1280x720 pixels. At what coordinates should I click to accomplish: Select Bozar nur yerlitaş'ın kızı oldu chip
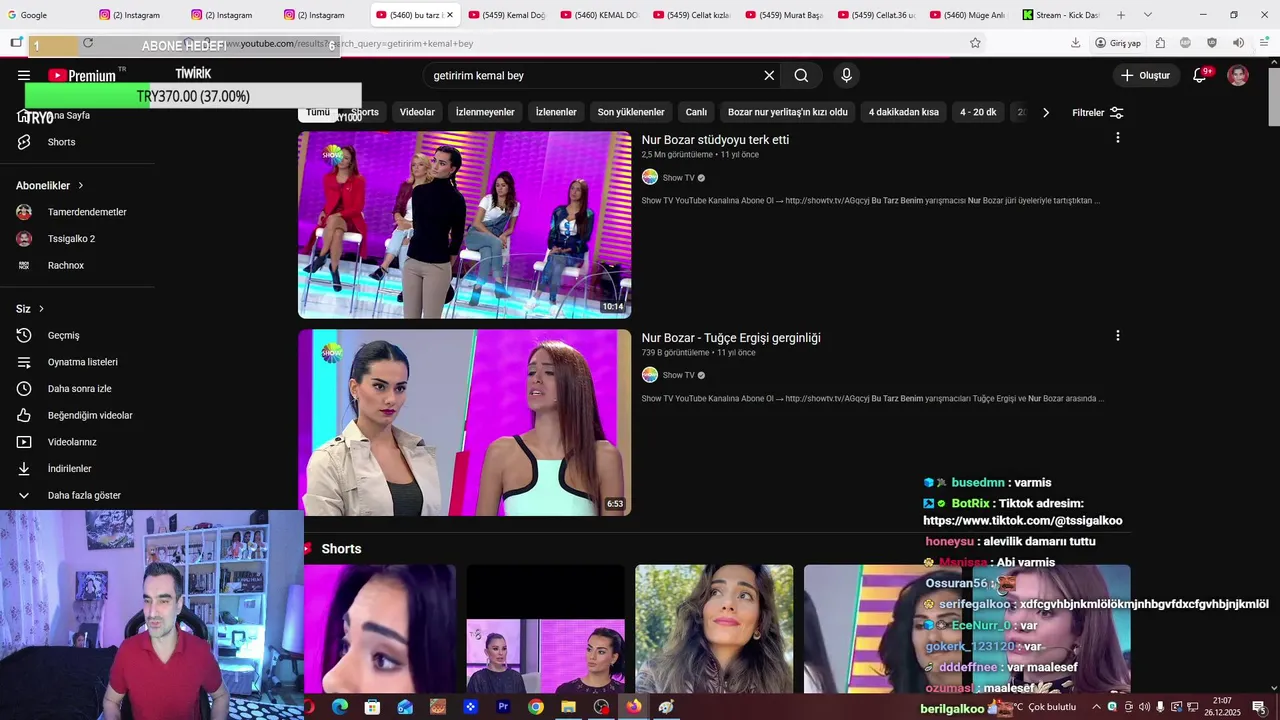tap(788, 112)
